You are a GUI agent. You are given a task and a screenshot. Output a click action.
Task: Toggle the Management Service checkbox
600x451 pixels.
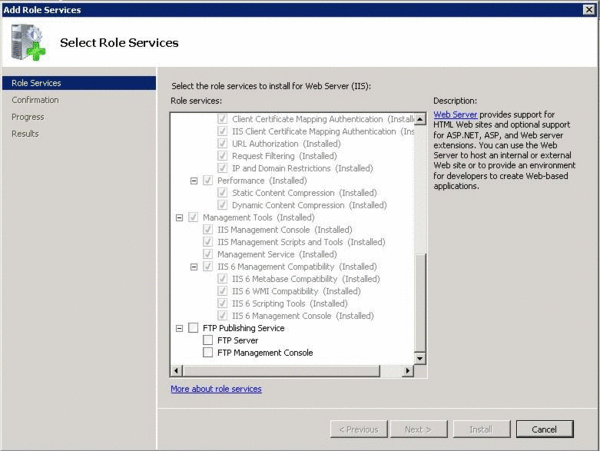coord(208,254)
